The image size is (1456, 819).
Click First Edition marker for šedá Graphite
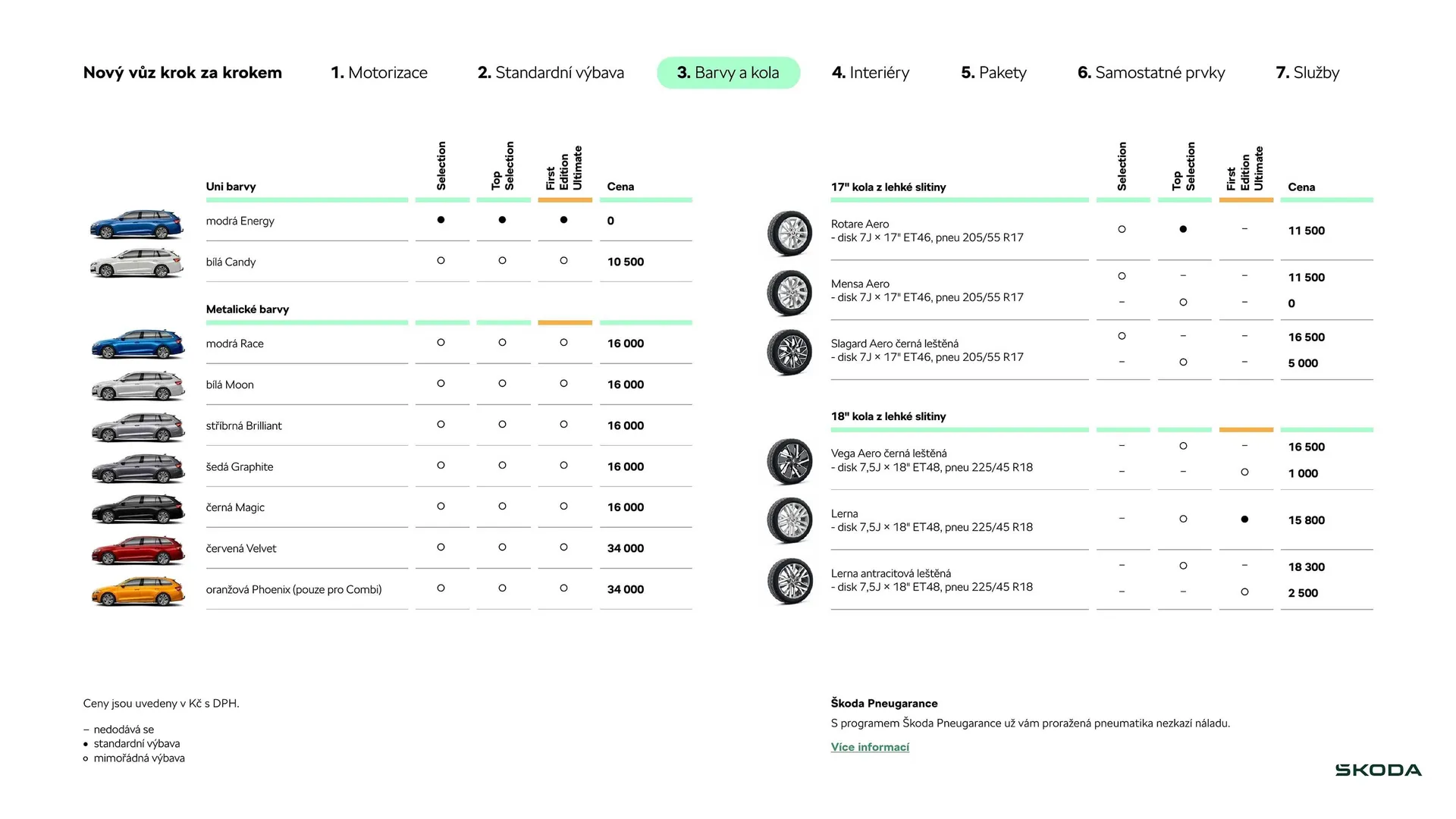[563, 465]
